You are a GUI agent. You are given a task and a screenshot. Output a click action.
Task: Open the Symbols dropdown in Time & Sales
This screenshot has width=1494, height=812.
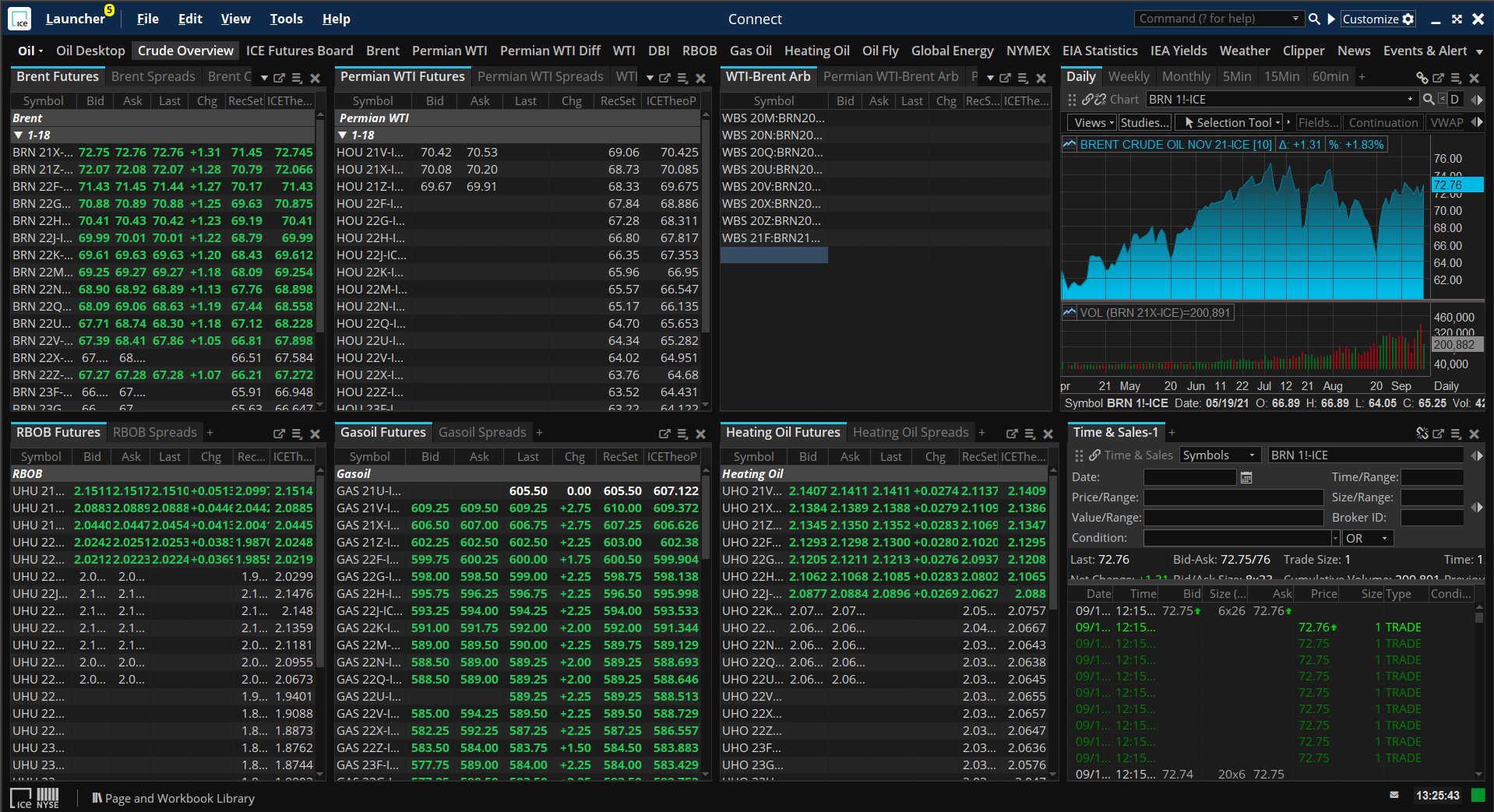1220,455
